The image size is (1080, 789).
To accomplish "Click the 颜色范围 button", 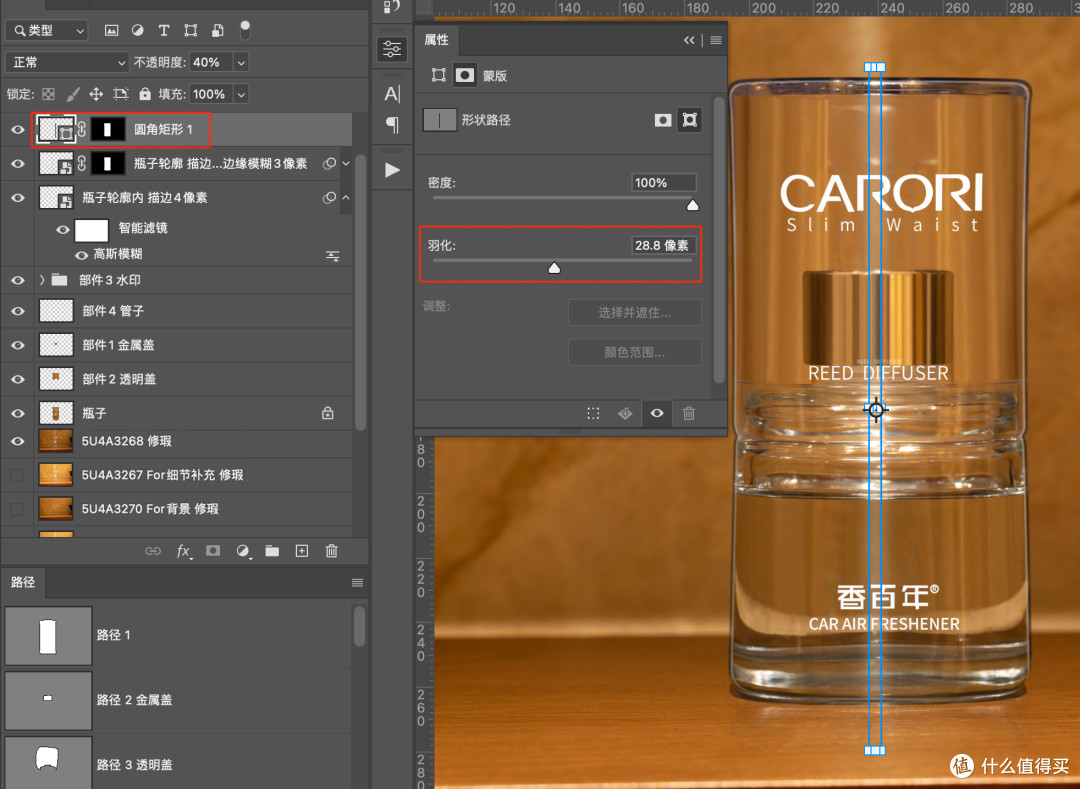I will click(x=634, y=353).
